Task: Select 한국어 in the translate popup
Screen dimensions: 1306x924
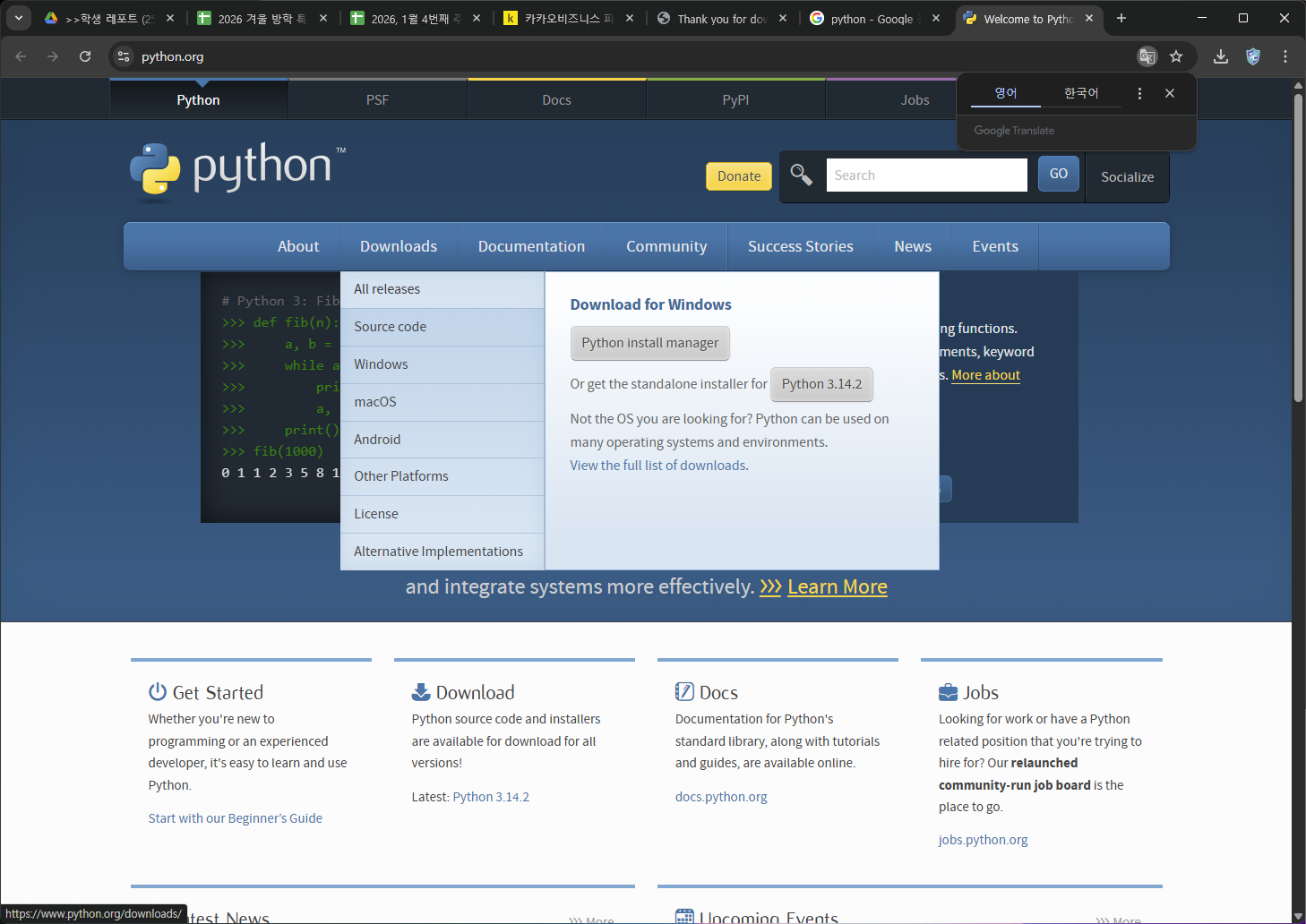Action: point(1081,93)
